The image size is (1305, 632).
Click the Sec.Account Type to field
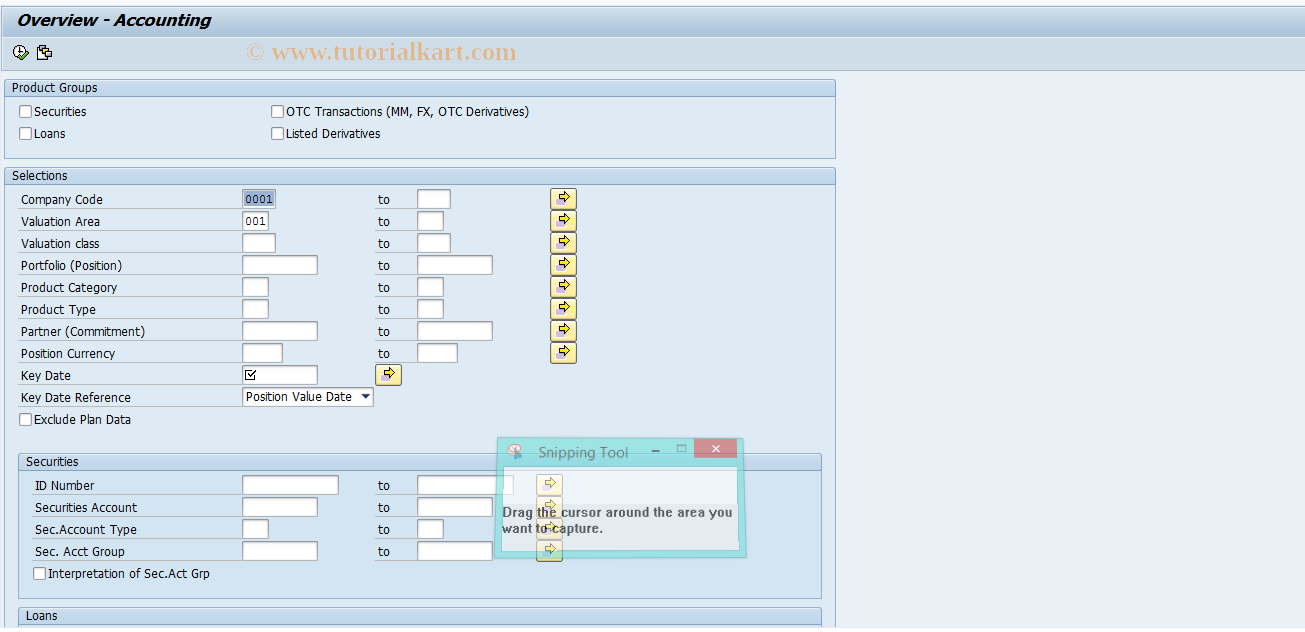point(430,529)
